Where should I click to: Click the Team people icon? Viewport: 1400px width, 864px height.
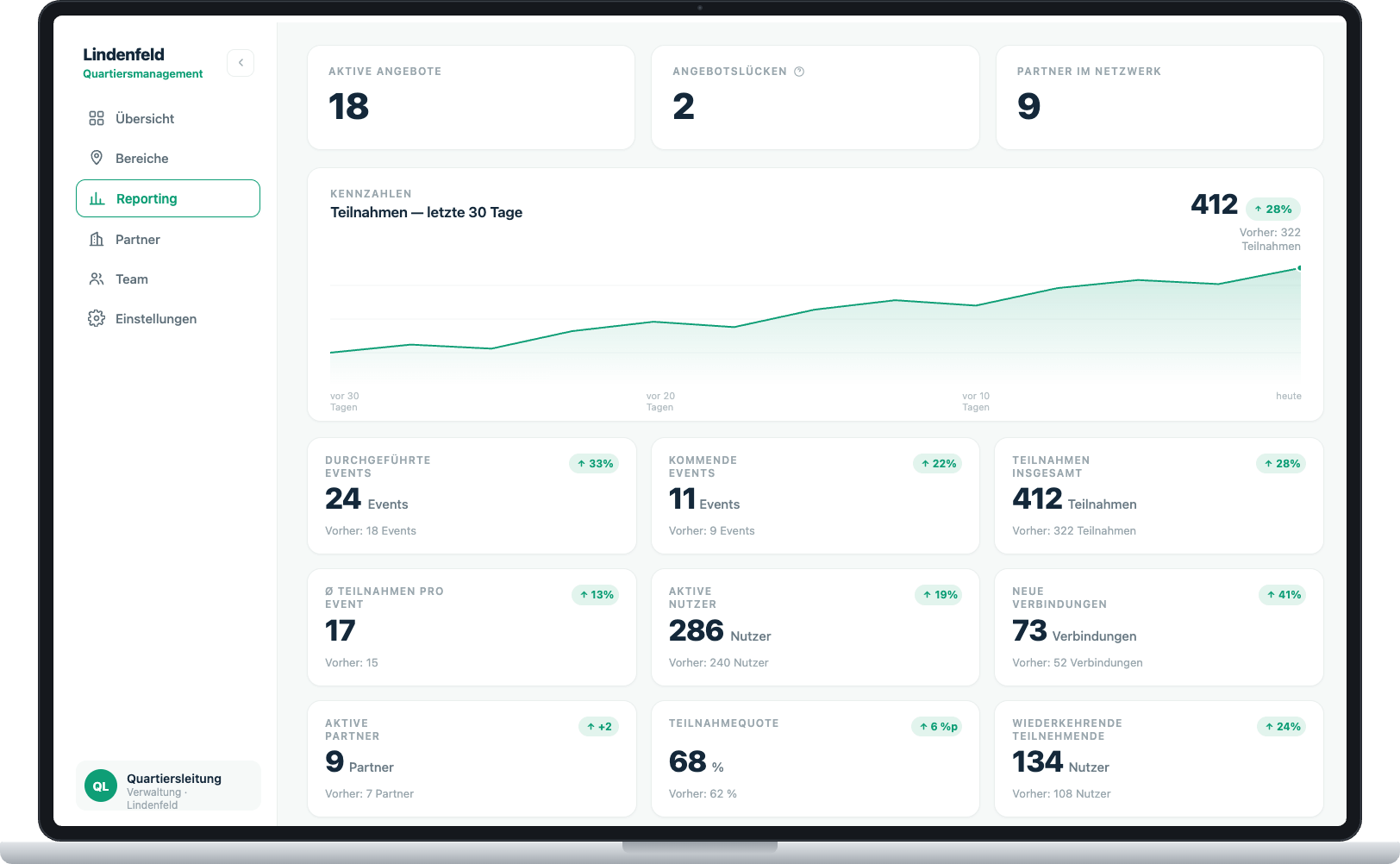point(97,279)
